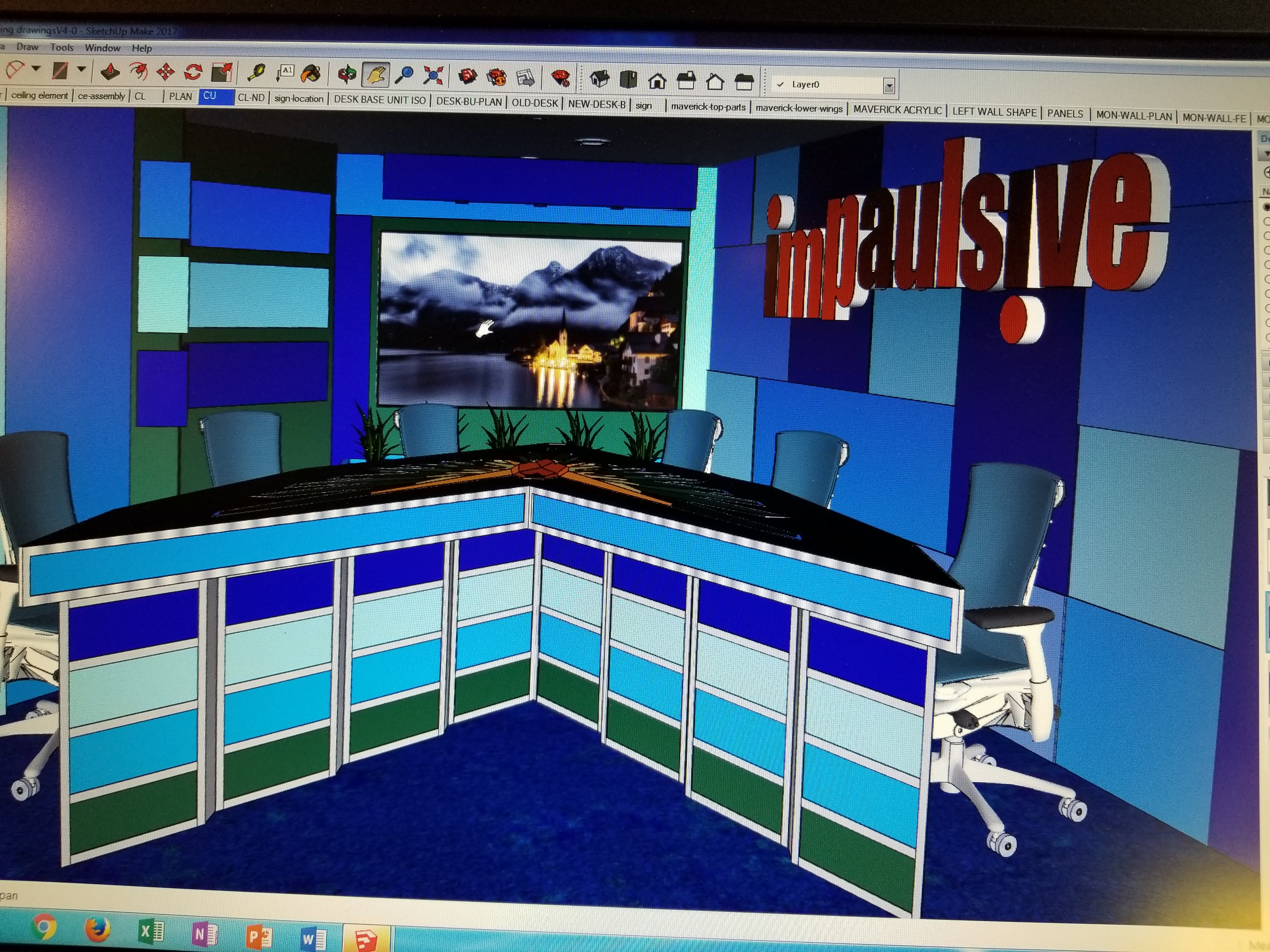This screenshot has height=952, width=1270.
Task: Select the active CU scene tab
Action: 216,96
